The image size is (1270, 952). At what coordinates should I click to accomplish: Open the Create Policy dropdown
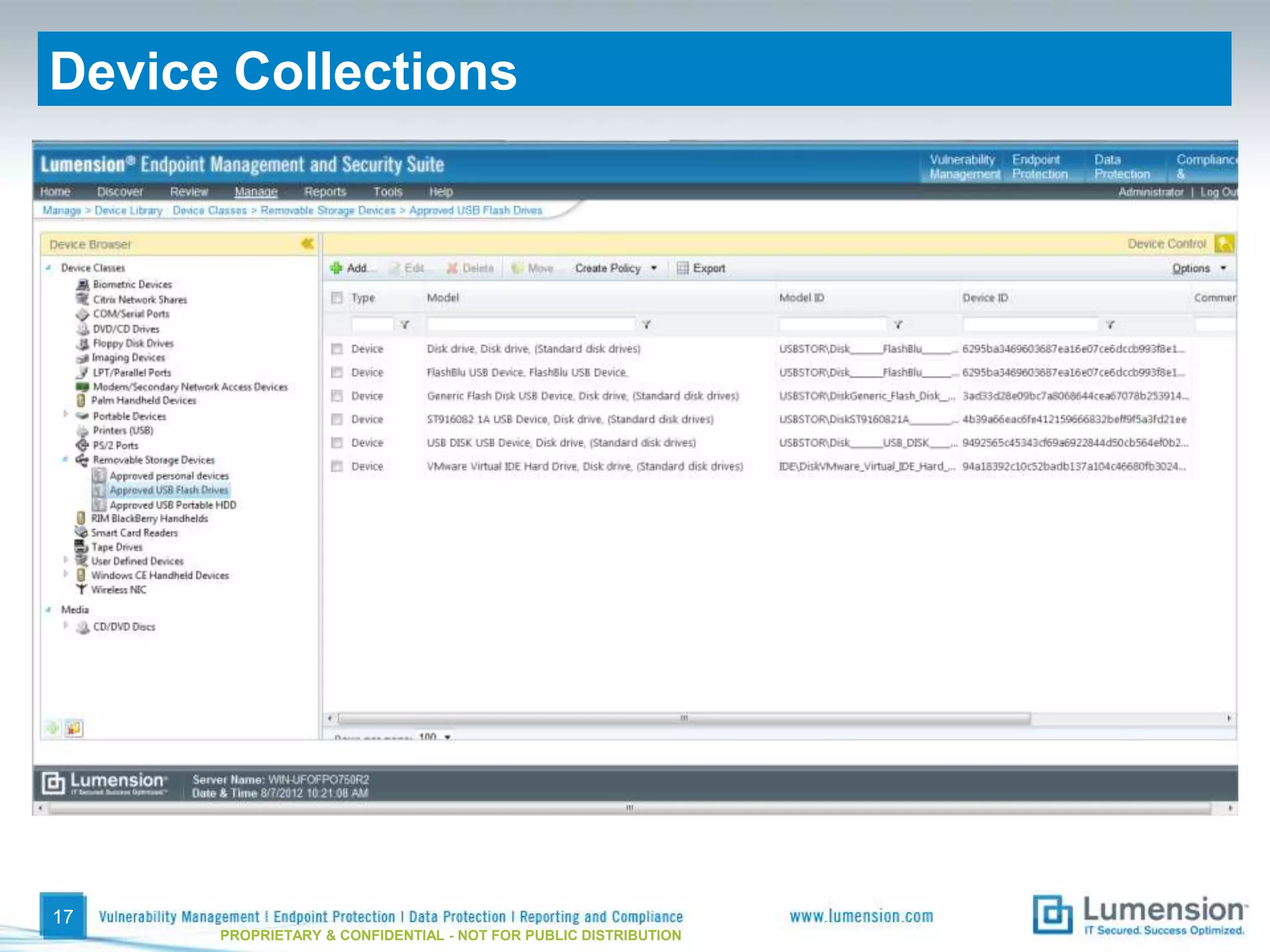(616, 268)
